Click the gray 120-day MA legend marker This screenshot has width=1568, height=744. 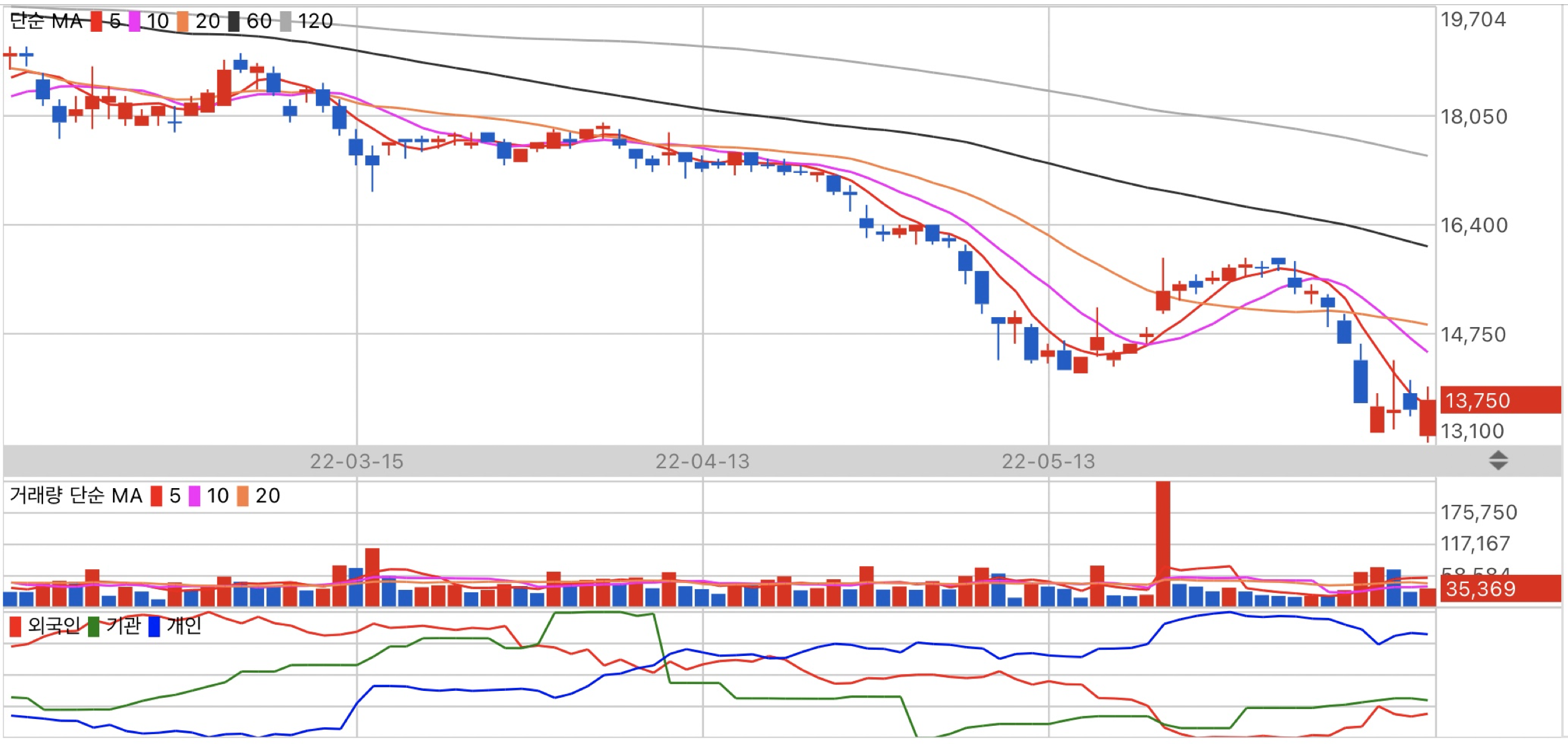pyautogui.click(x=285, y=22)
